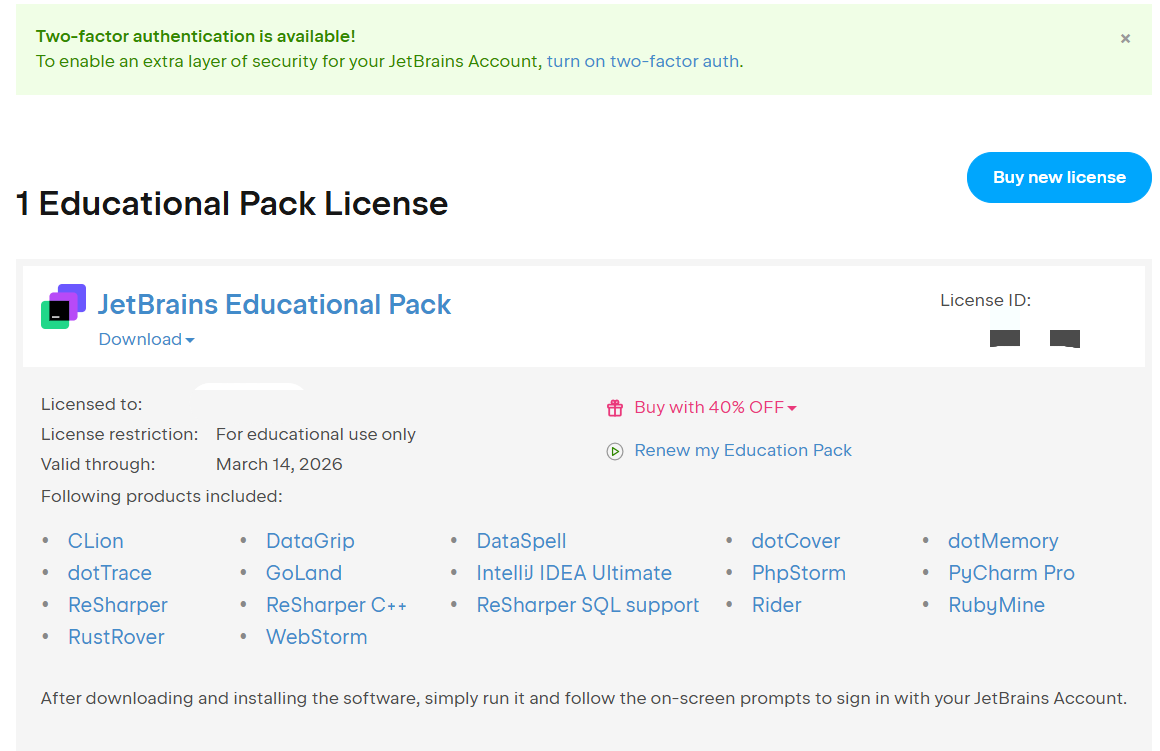Viewport: 1160px width, 751px height.
Task: Open the JetBrains Educational Pack title link
Action: point(274,304)
